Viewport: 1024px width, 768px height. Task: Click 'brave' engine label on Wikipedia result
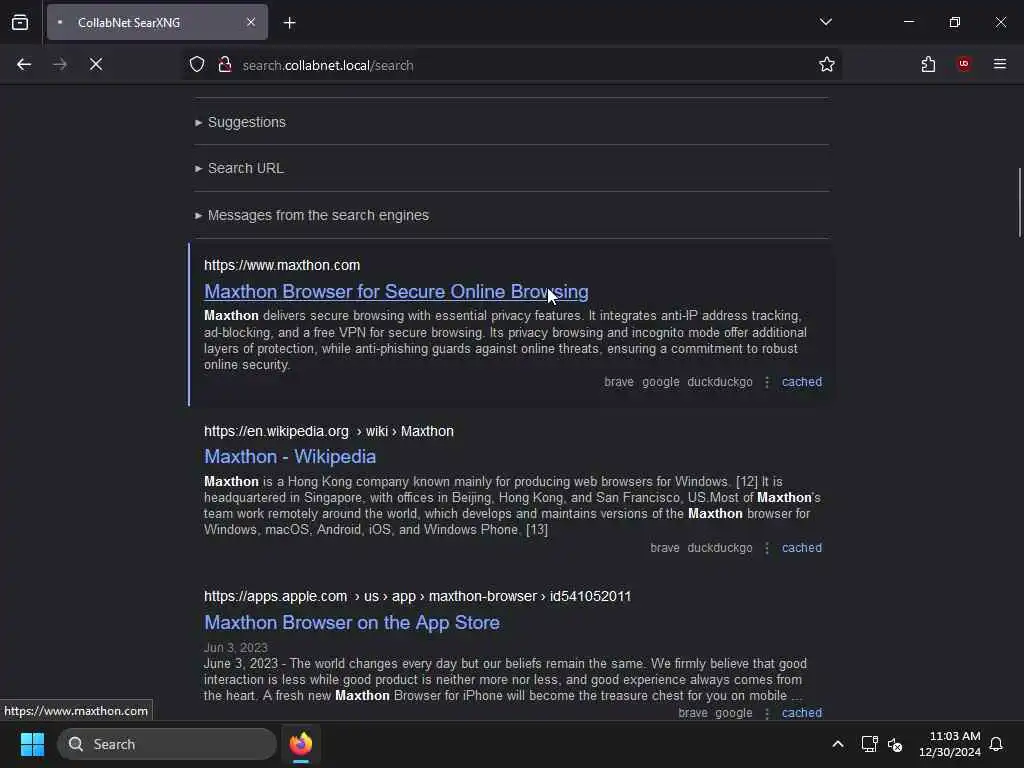tap(665, 548)
